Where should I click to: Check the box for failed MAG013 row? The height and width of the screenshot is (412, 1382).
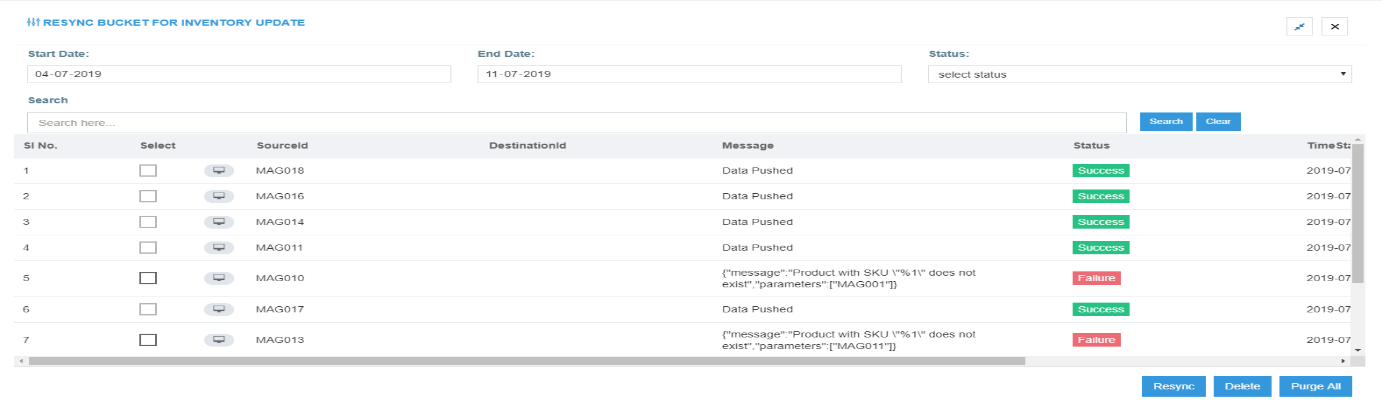coord(148,340)
